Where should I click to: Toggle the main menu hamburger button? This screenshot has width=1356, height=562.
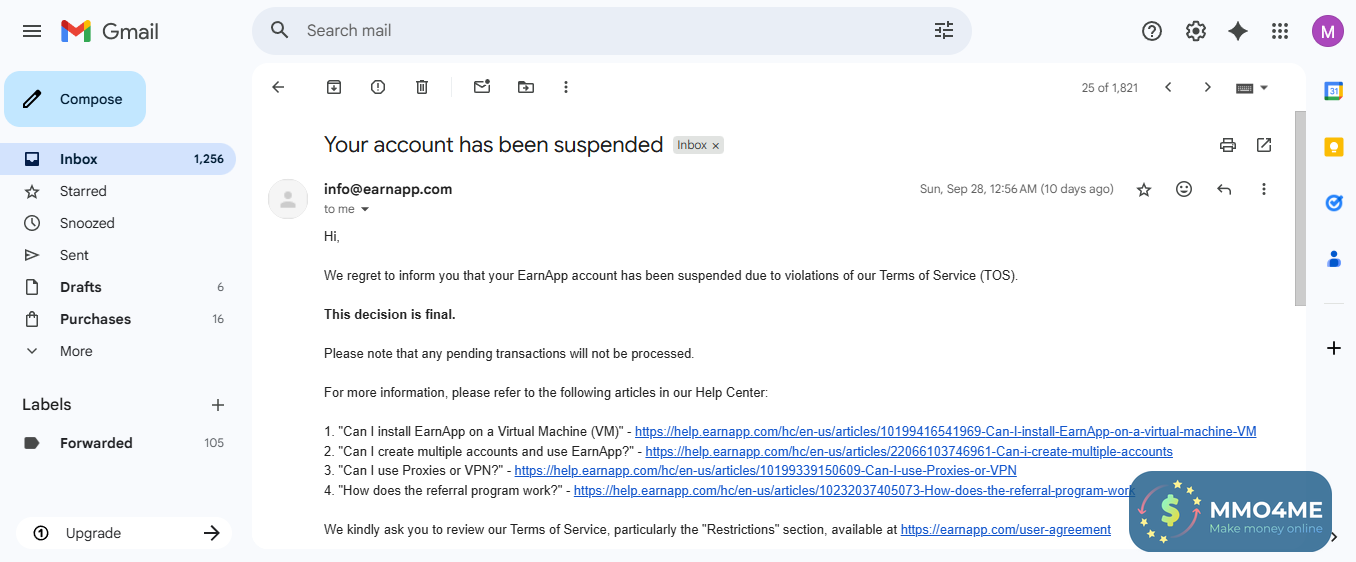(x=32, y=31)
